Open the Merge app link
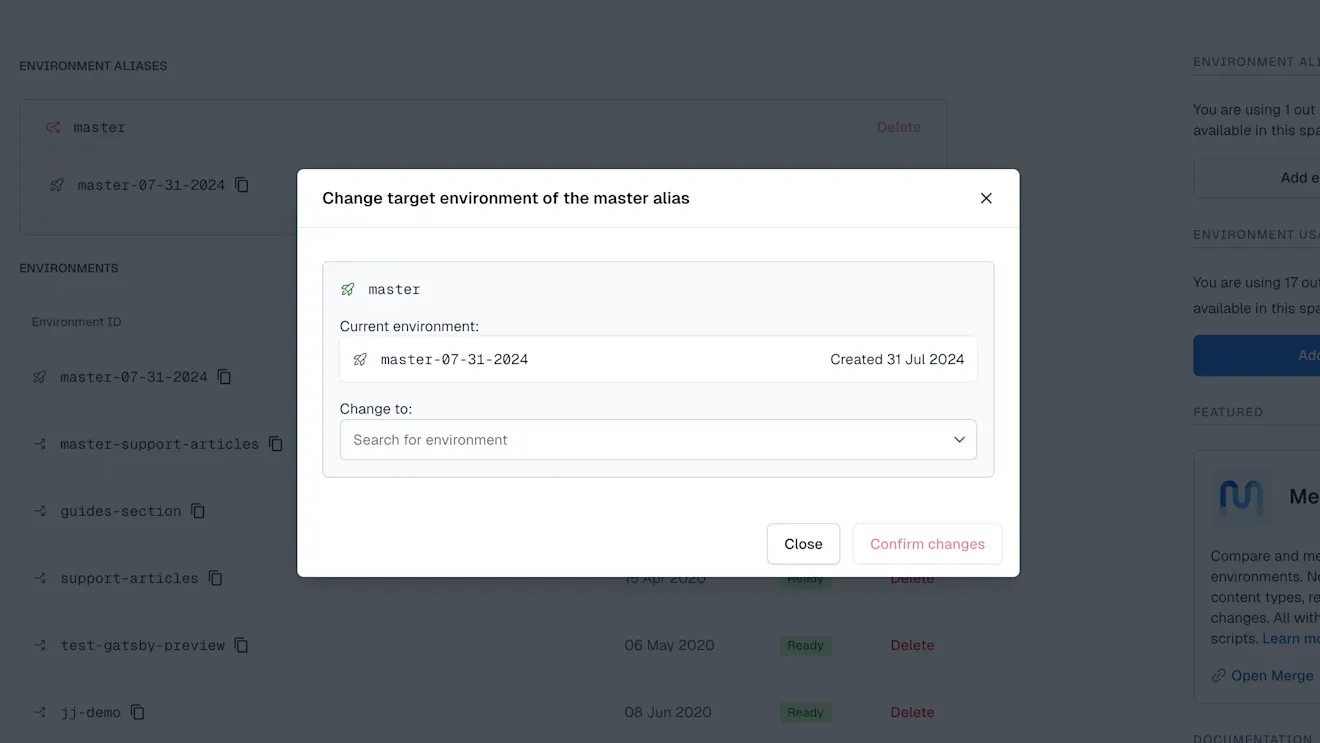Image resolution: width=1320 pixels, height=743 pixels. coord(1263,676)
